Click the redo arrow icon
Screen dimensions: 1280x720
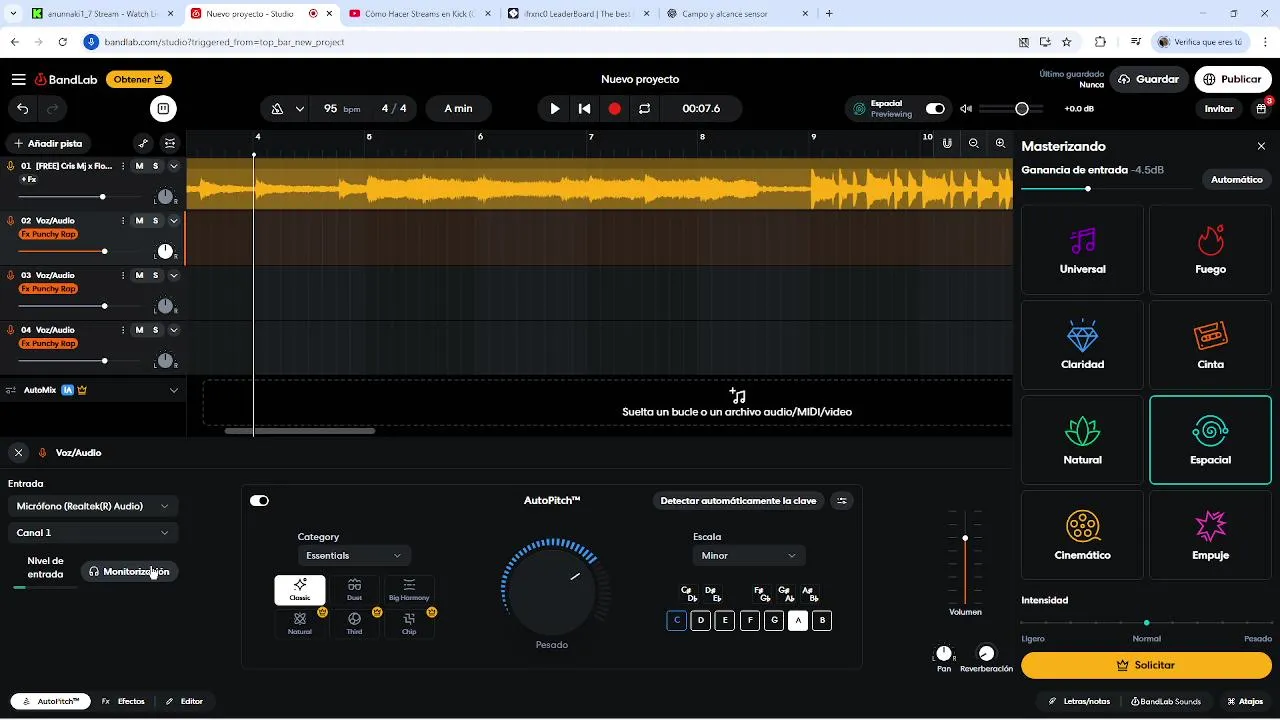[x=53, y=109]
